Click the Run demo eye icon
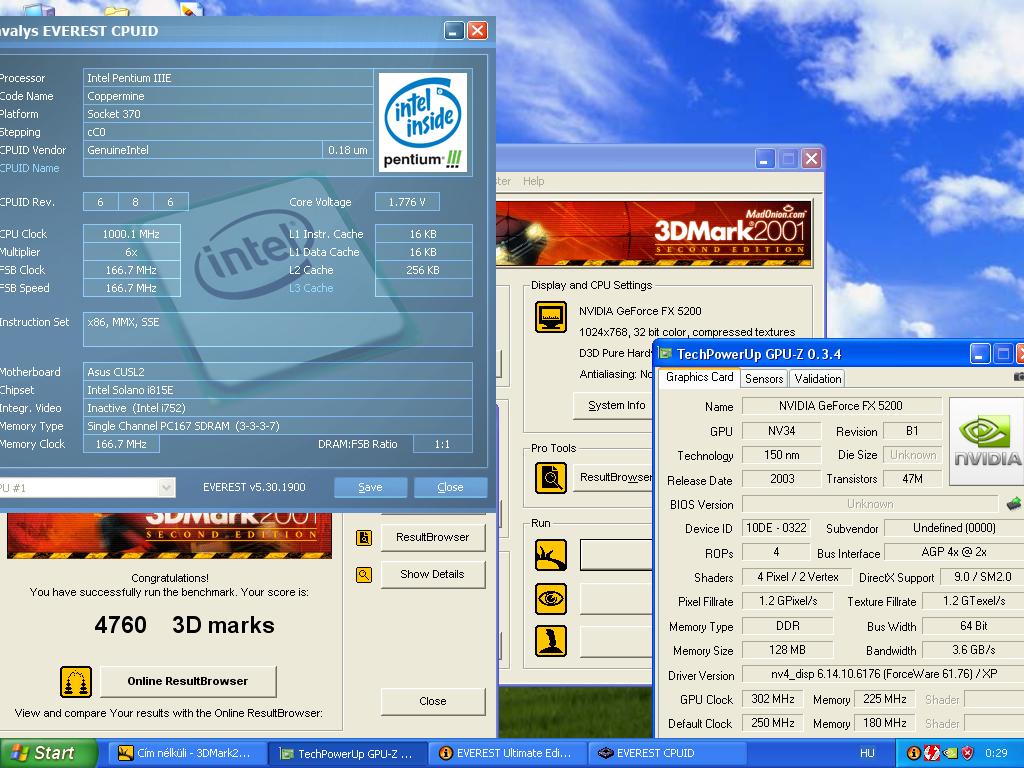This screenshot has width=1024, height=768. coord(551,599)
